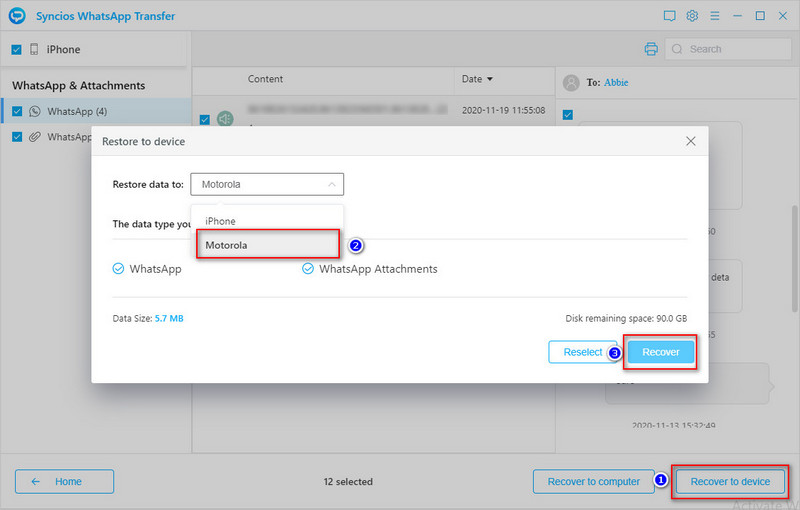800x510 pixels.
Task: Select WhatsApp (4) category in sidebar
Action: pyautogui.click(x=96, y=111)
